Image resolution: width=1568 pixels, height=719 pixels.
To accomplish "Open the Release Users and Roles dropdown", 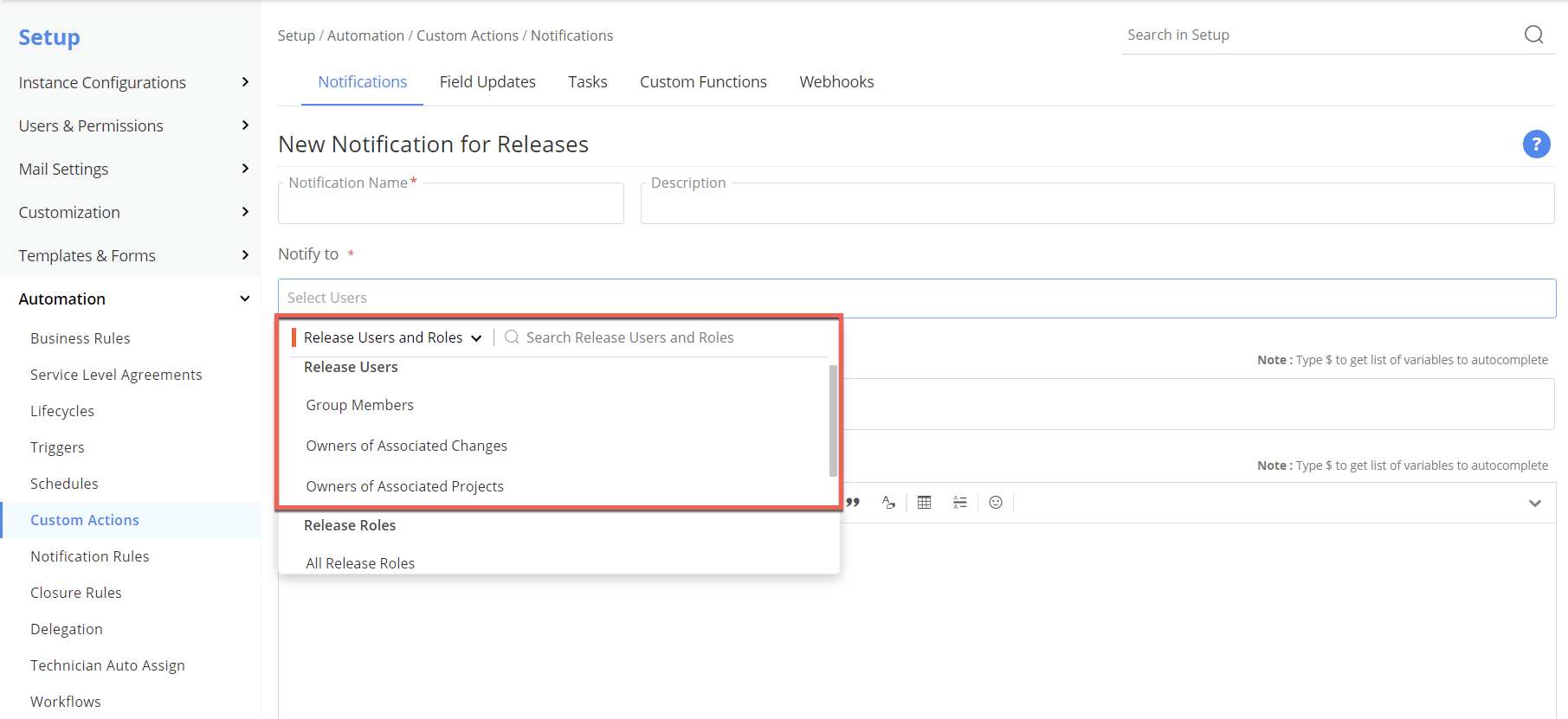I will point(392,337).
